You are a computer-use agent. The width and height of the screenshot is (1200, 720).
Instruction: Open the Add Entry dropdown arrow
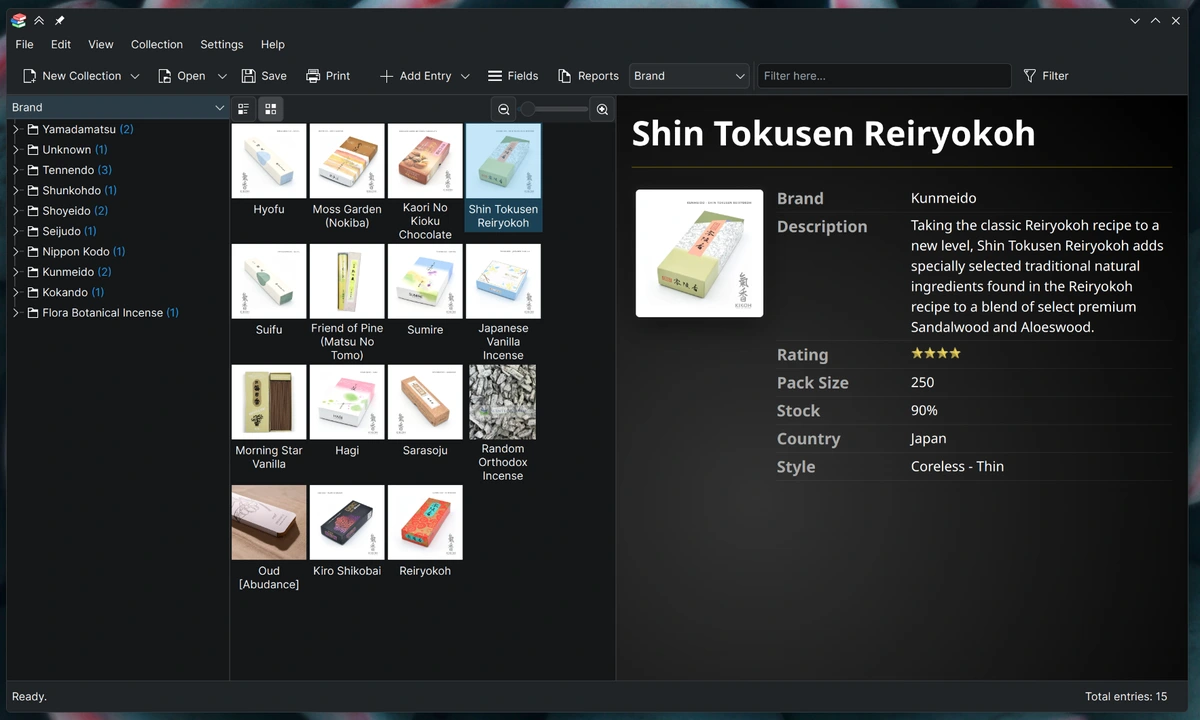465,76
